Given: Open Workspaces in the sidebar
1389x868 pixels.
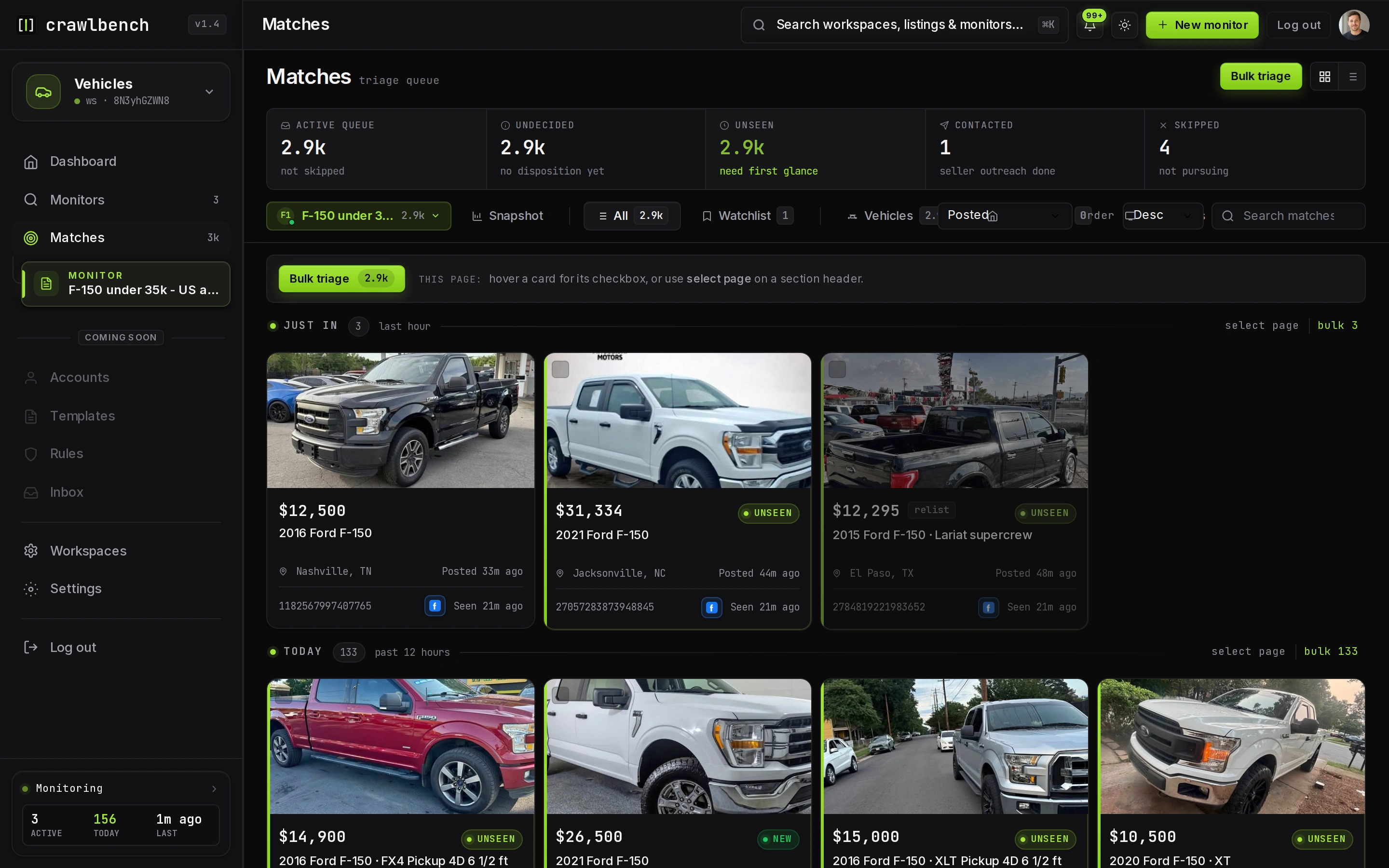Looking at the screenshot, I should click(x=121, y=551).
